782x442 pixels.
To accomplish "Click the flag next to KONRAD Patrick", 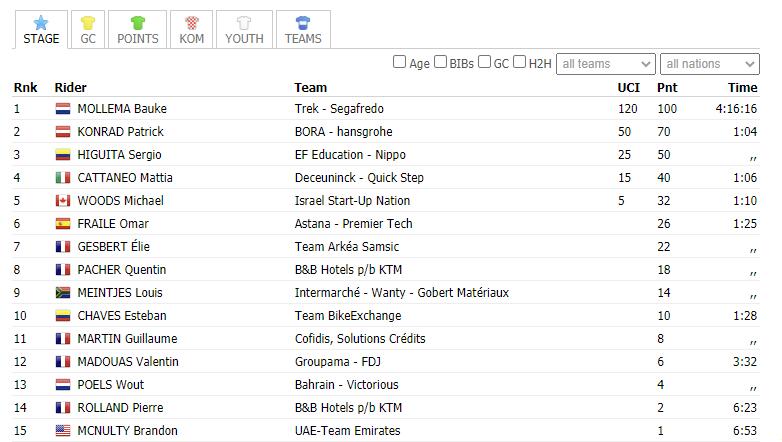I will [x=63, y=132].
